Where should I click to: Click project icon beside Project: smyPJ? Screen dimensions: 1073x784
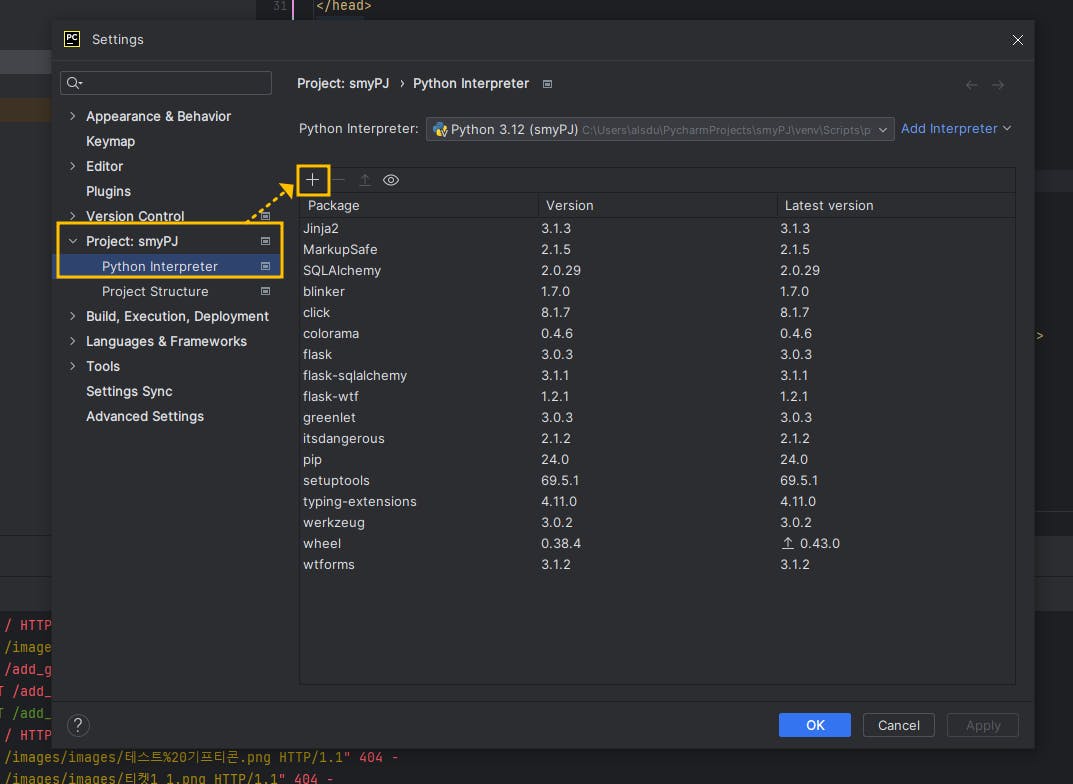[x=266, y=241]
